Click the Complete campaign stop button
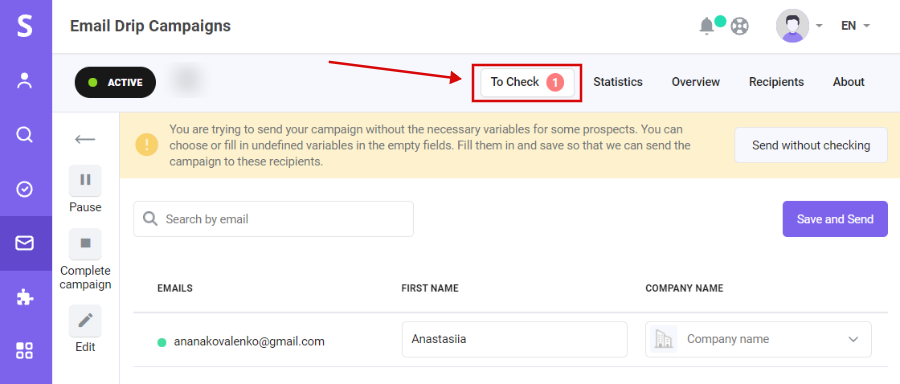This screenshot has height=384, width=900. pyautogui.click(x=85, y=244)
